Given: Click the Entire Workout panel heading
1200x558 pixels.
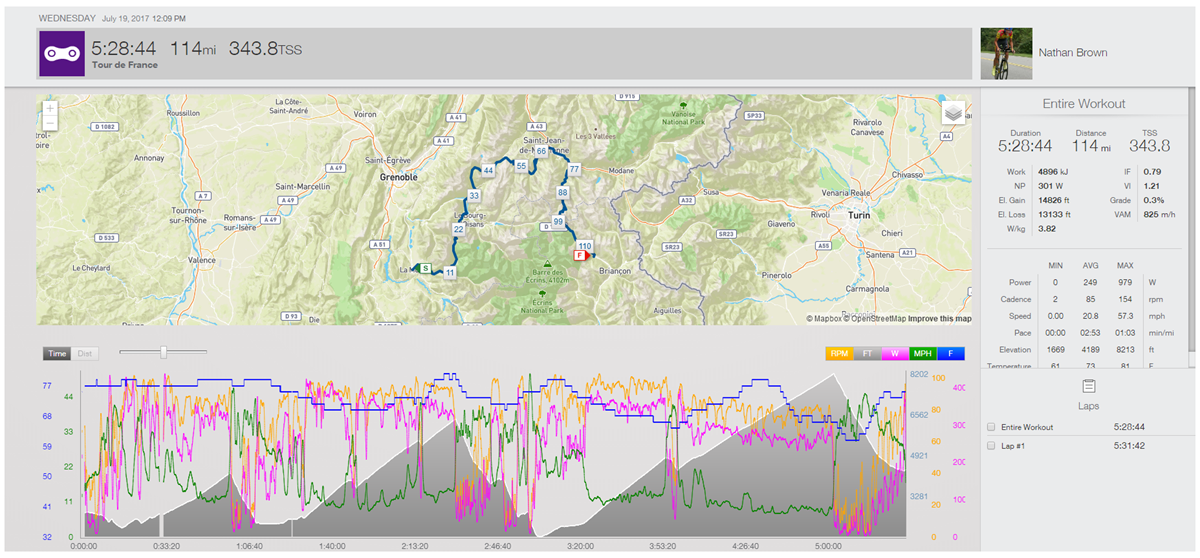Looking at the screenshot, I should (x=1084, y=104).
